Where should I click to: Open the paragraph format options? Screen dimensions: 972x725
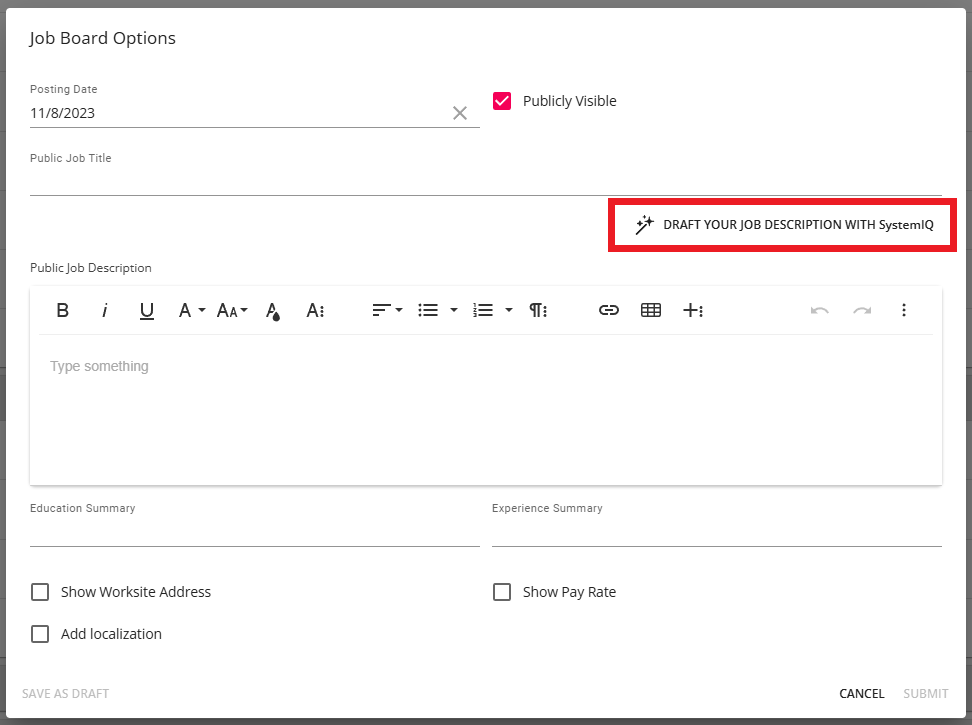click(x=538, y=310)
